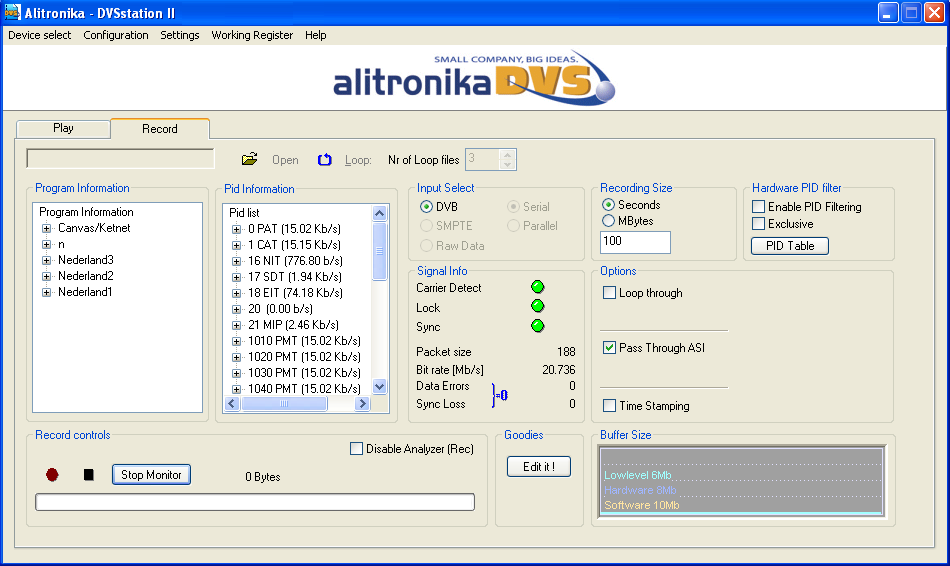Image resolution: width=950 pixels, height=566 pixels.
Task: Click the Carrier Detect green indicator
Action: pos(537,287)
